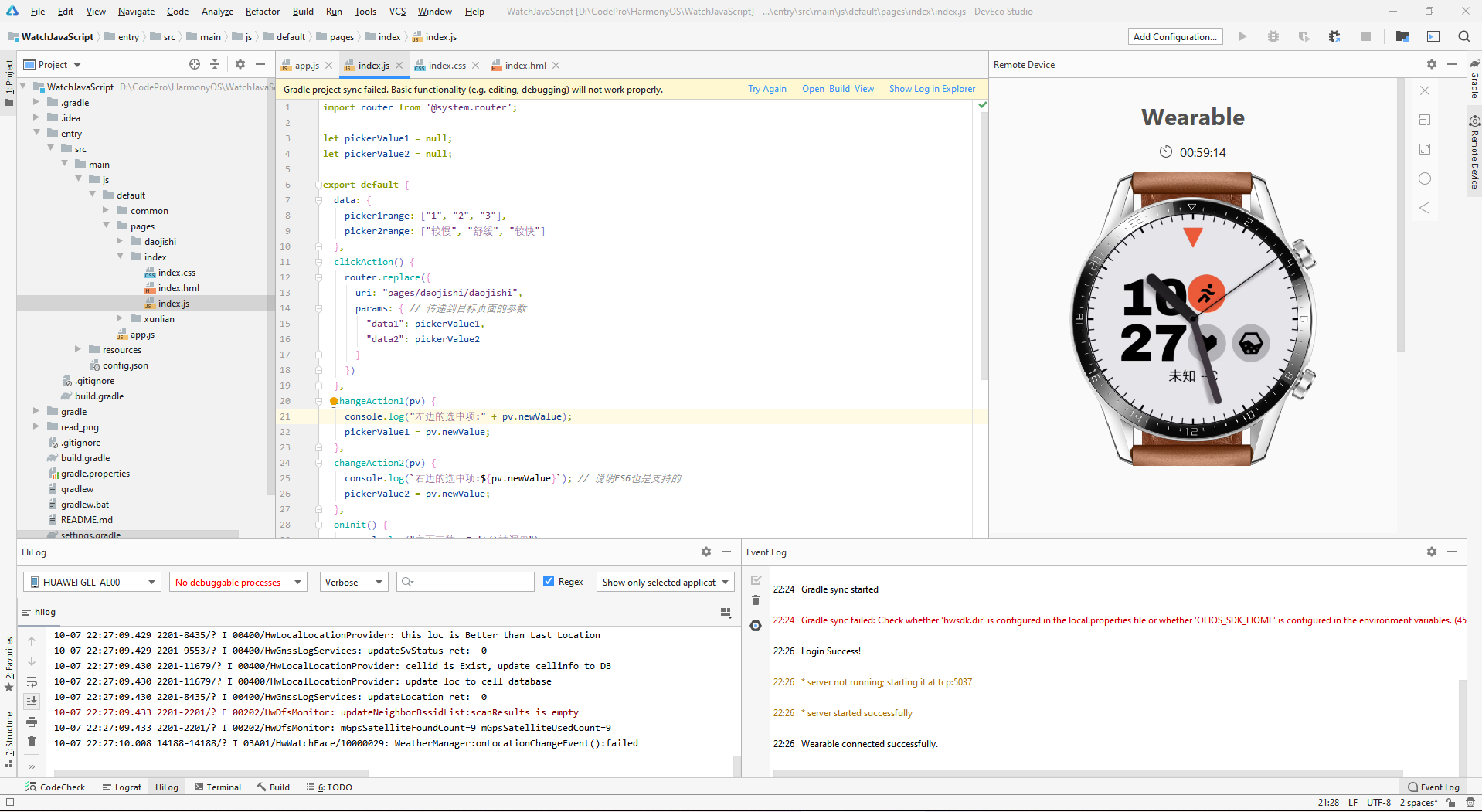Click the circle home icon beside wearable

[x=1425, y=178]
